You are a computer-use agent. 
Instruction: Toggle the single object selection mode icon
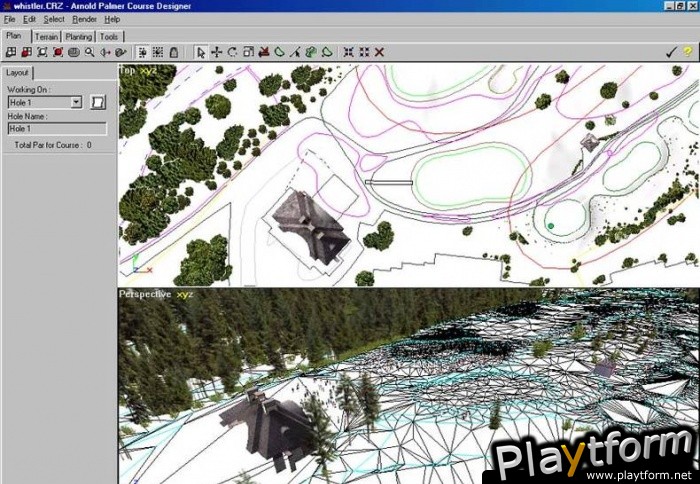142,52
